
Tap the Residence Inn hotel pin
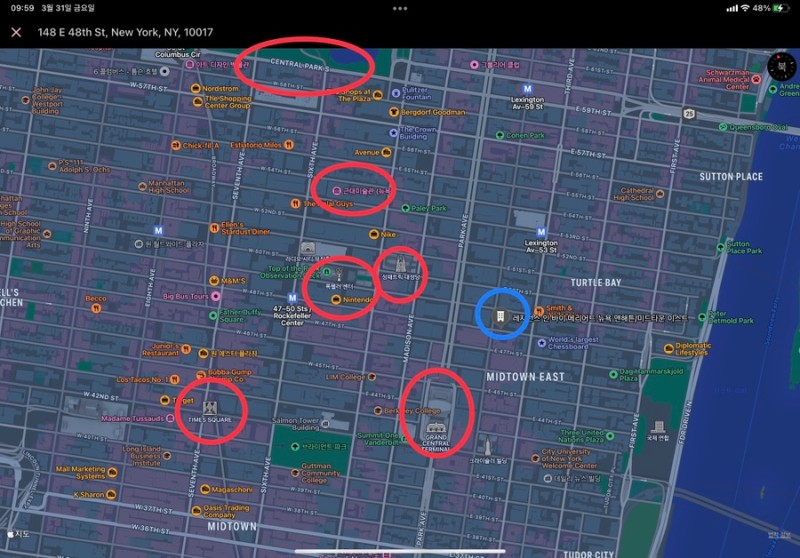click(501, 316)
